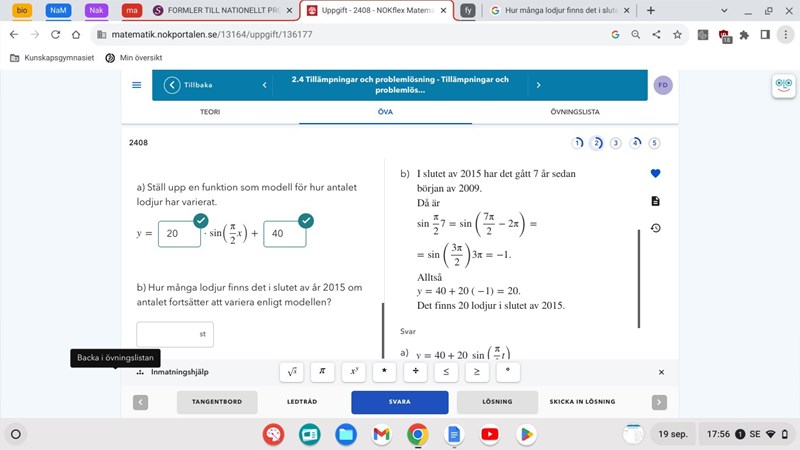Switch to the TEORI tab

[210, 112]
